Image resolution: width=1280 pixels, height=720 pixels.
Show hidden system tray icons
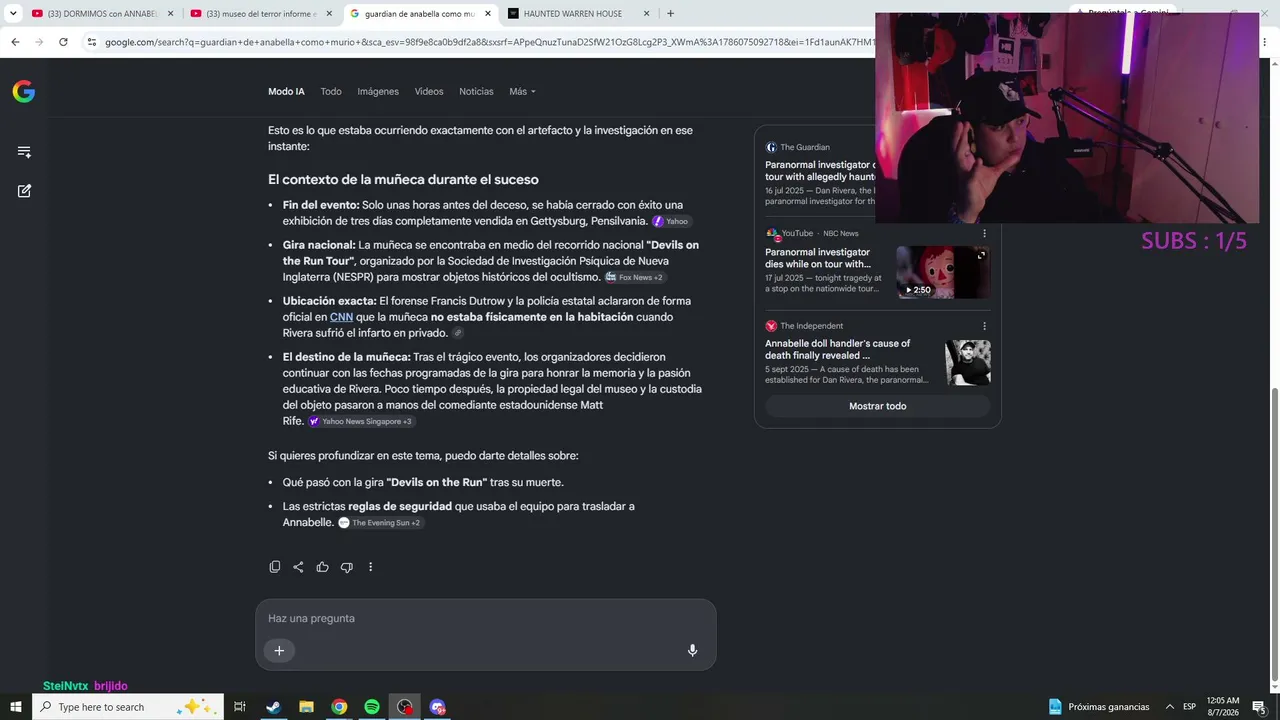click(x=1169, y=707)
